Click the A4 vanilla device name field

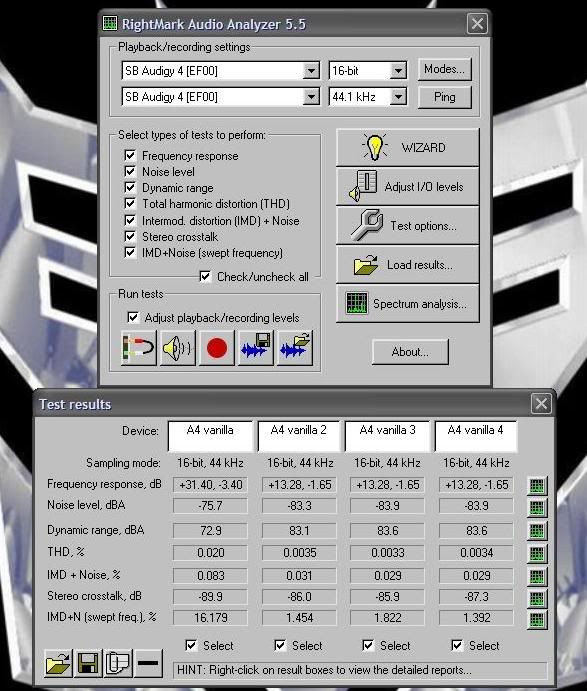pyautogui.click(x=210, y=436)
